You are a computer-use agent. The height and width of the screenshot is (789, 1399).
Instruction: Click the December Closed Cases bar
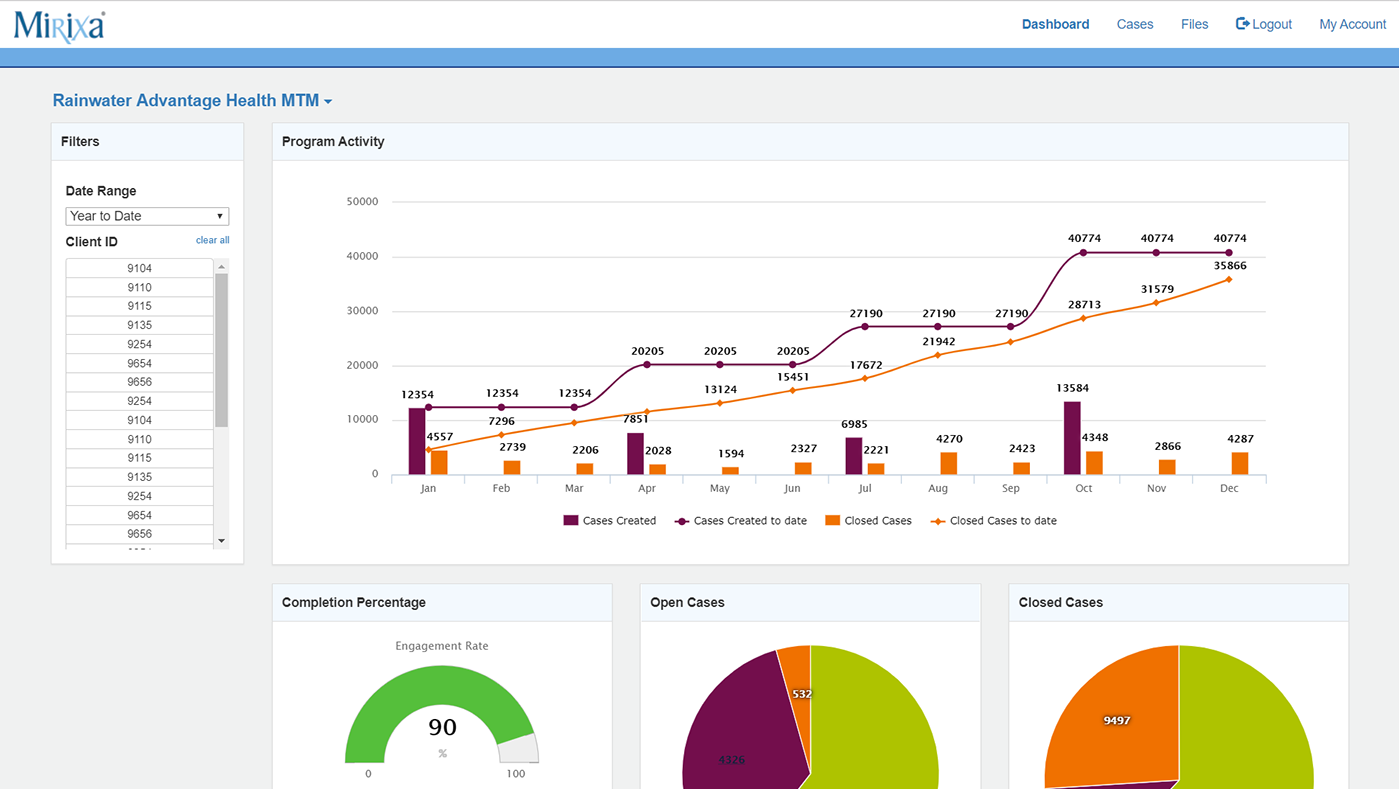pos(1240,463)
